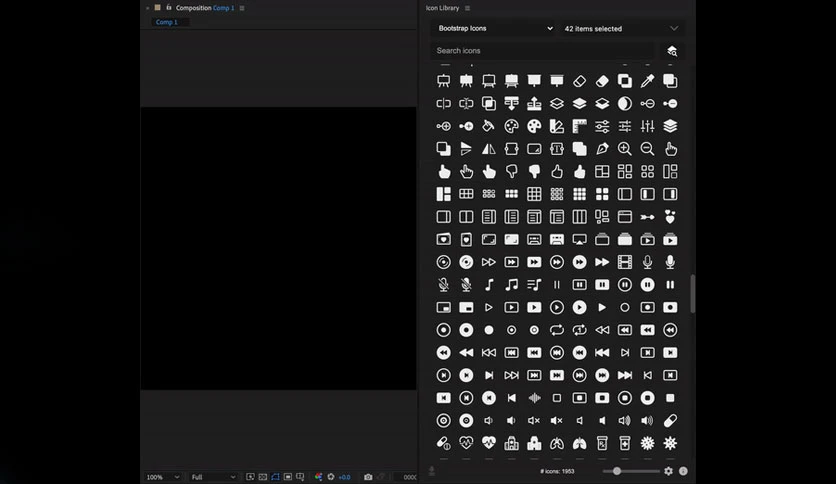Select the arrow-through-heart icon
836x484 pixels.
click(647, 217)
